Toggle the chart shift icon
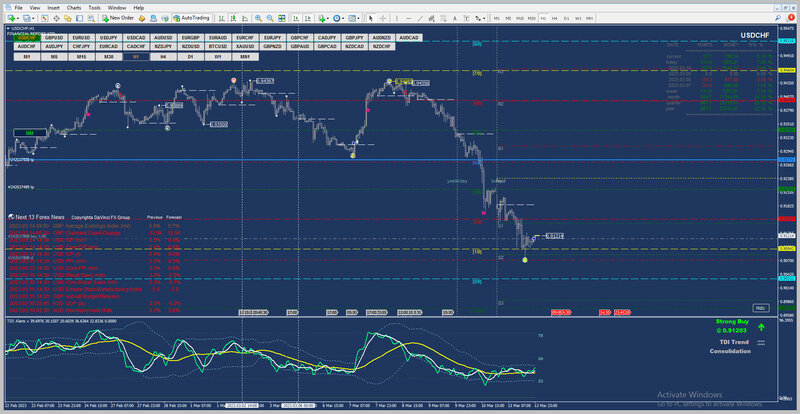Viewport: 800px width, 414px height. coord(309,18)
